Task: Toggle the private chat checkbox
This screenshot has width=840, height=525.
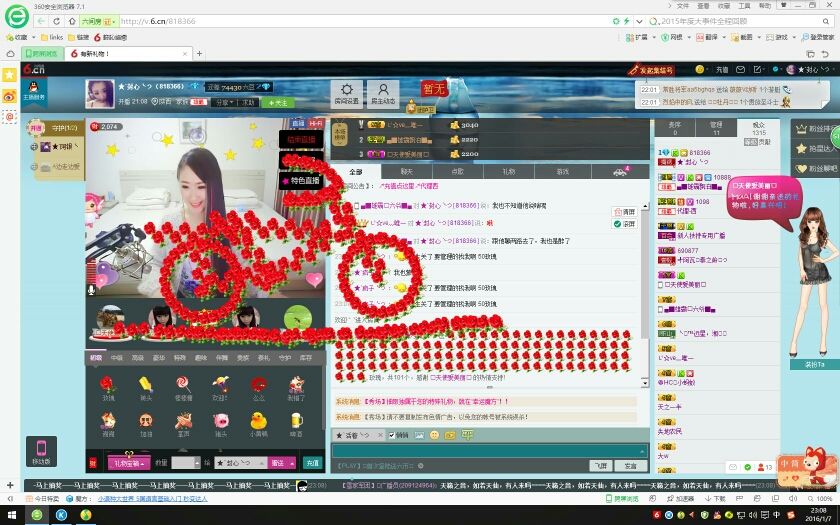Action: [392, 435]
